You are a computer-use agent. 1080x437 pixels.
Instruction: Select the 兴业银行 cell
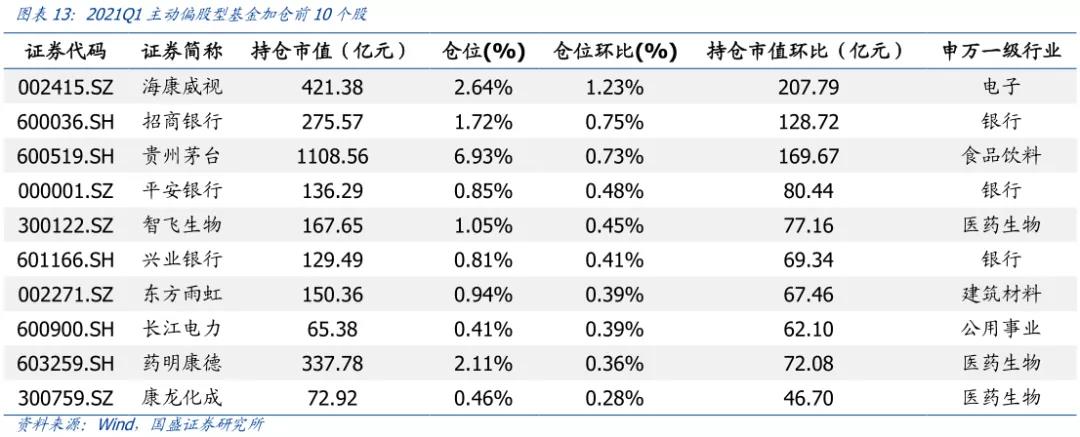(182, 259)
